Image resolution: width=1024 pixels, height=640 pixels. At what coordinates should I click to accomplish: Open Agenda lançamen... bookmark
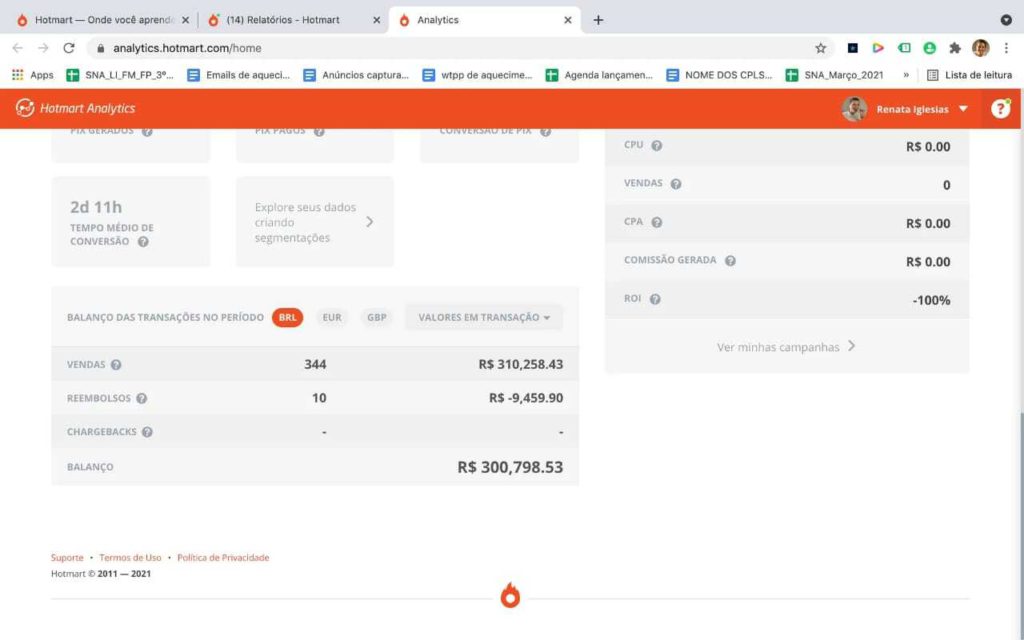[599, 75]
